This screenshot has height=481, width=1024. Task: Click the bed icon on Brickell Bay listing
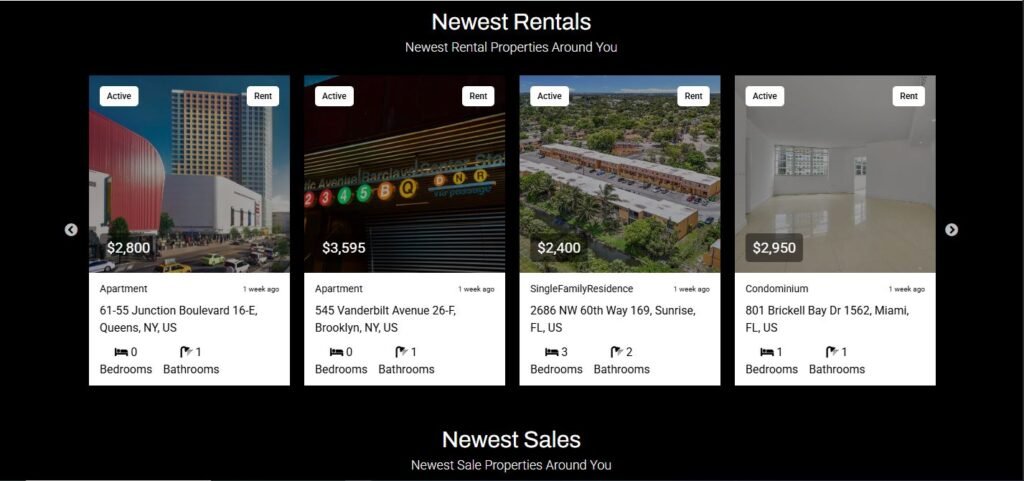pos(767,352)
